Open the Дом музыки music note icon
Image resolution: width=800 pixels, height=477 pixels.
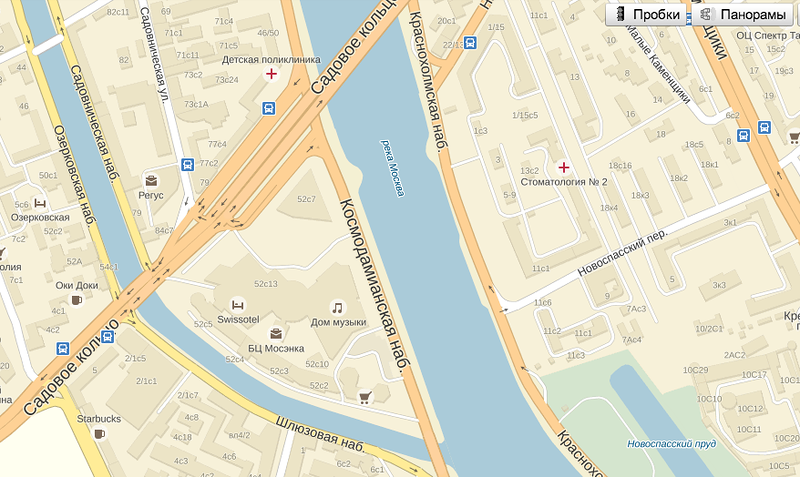pyautogui.click(x=337, y=308)
